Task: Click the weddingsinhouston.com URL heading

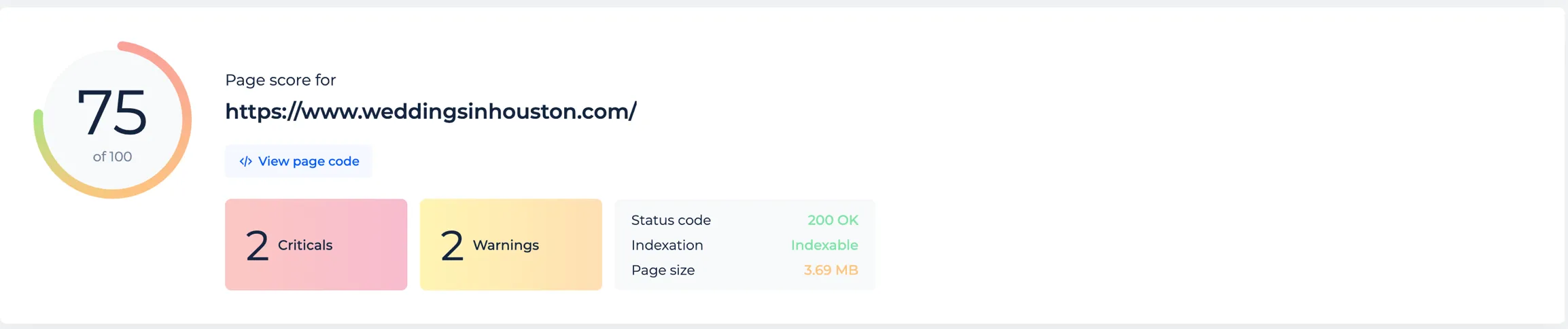Action: click(430, 111)
